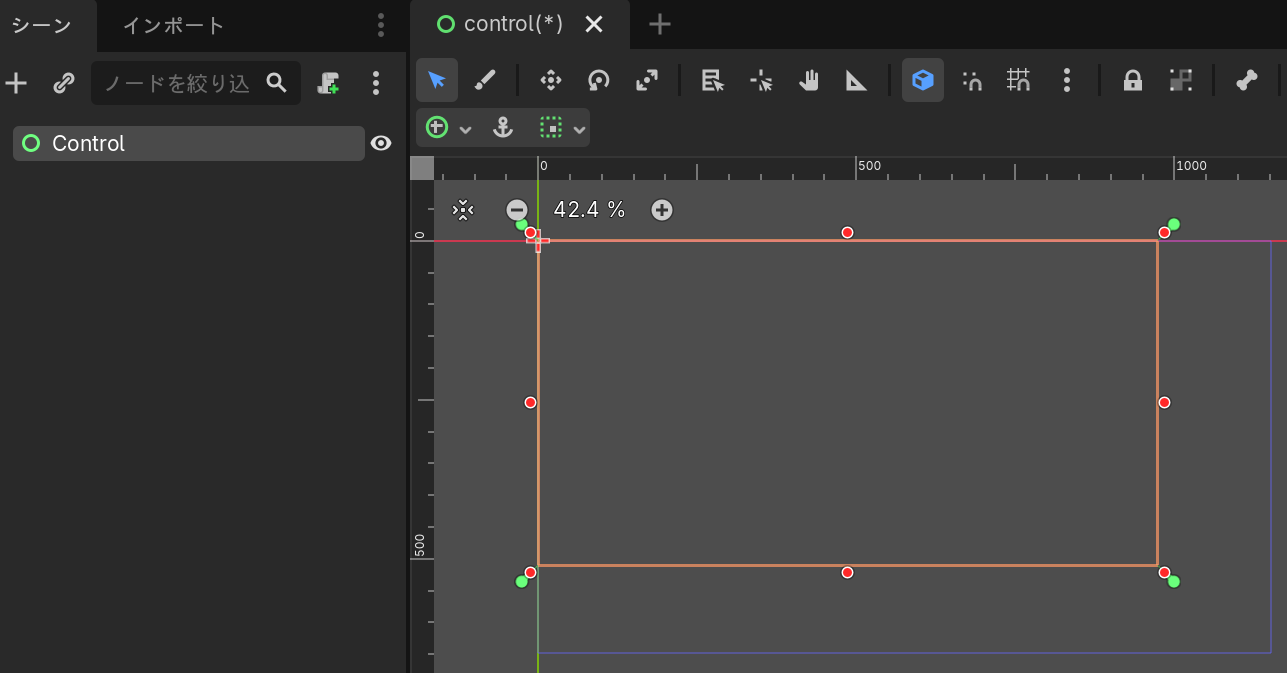1287x673 pixels.
Task: Click the green container sizing icon
Action: point(551,128)
